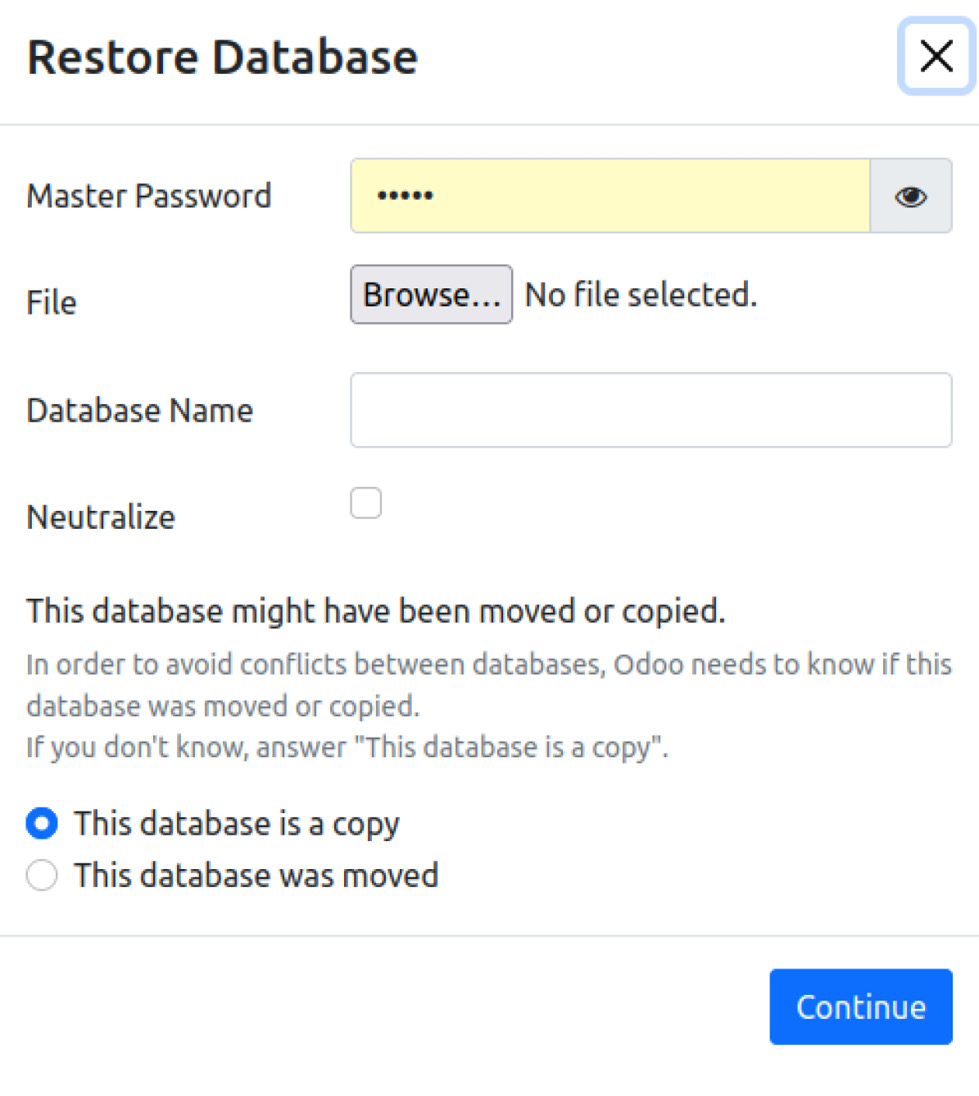The image size is (979, 1096).
Task: Close the Restore Database dialog
Action: [936, 56]
